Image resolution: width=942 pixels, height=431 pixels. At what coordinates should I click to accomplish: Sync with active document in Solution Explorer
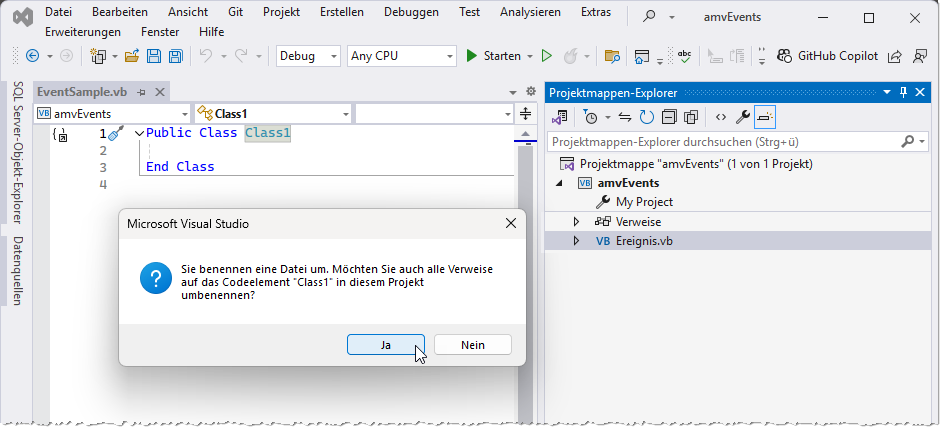coord(625,117)
